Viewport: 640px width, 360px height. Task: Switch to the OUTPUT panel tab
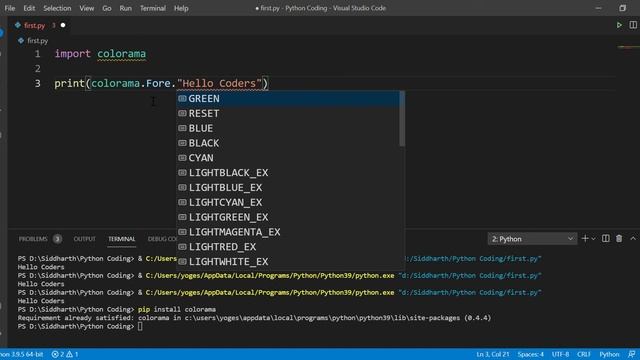click(84, 239)
